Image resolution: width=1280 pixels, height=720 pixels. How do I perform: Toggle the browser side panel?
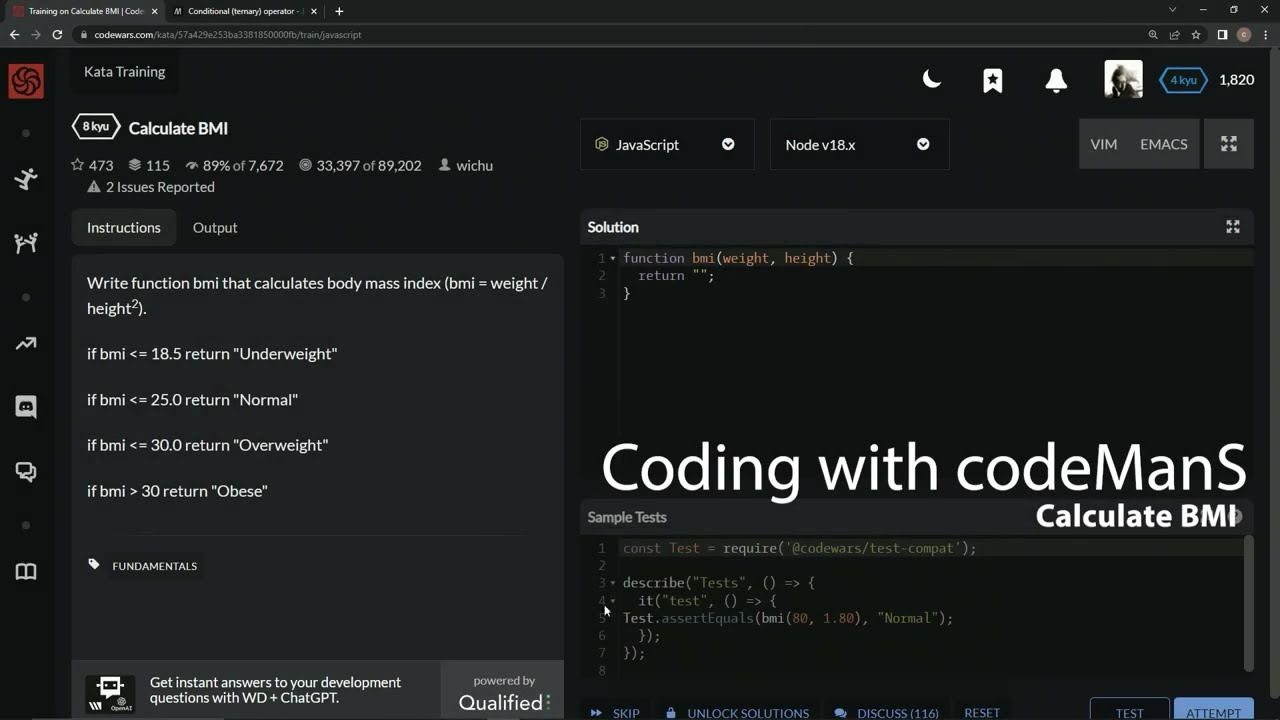pos(1222,34)
